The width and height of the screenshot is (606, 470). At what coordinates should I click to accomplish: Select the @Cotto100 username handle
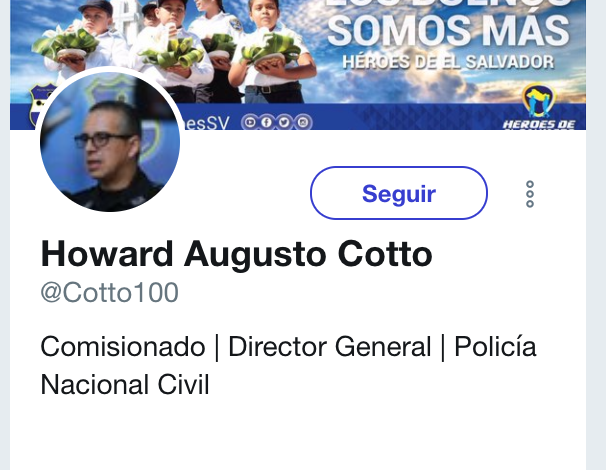109,292
